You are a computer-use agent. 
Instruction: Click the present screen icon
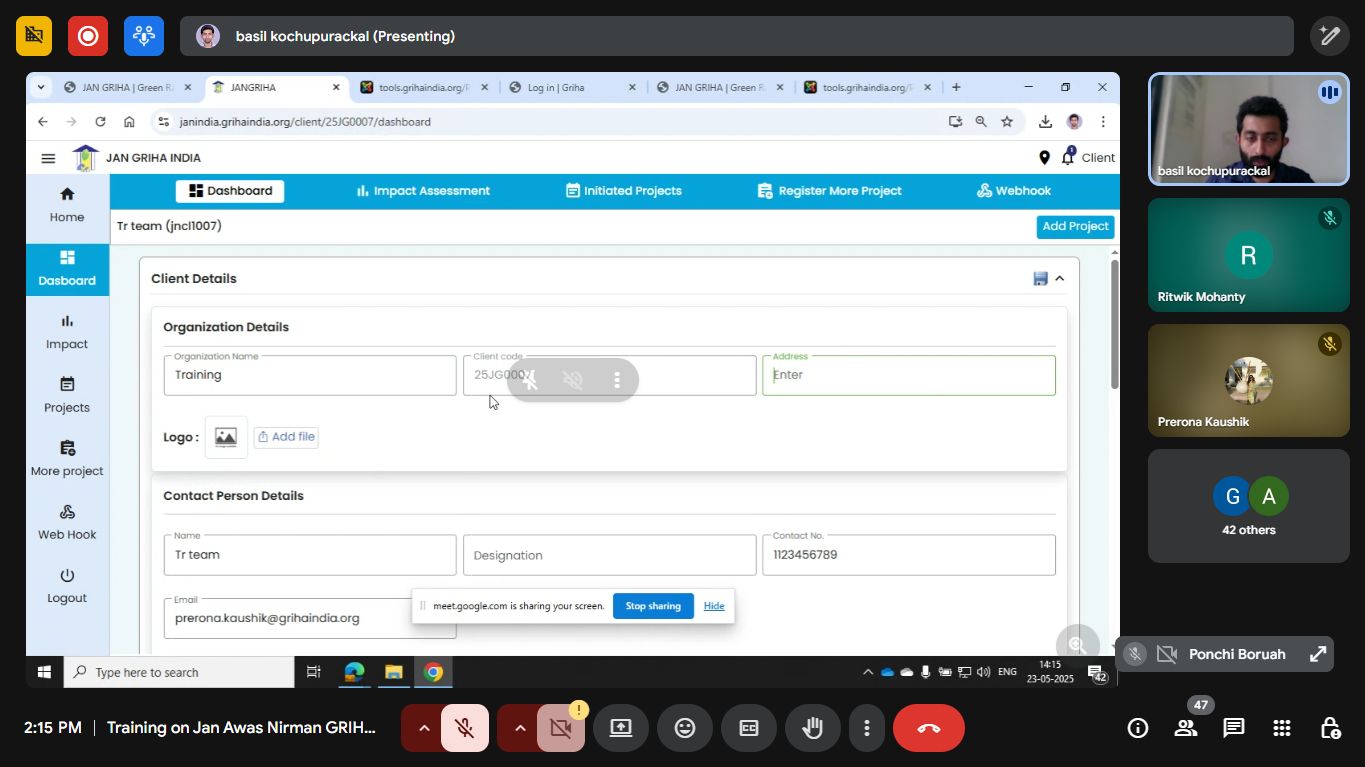click(621, 728)
